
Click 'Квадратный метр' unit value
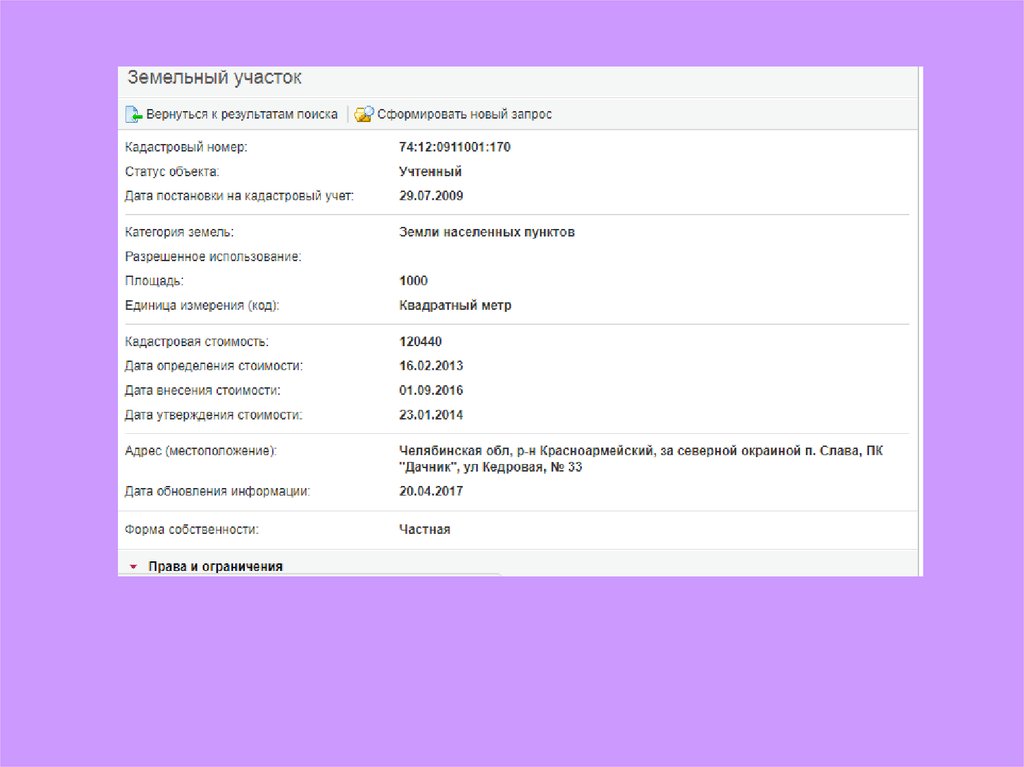[x=455, y=305]
